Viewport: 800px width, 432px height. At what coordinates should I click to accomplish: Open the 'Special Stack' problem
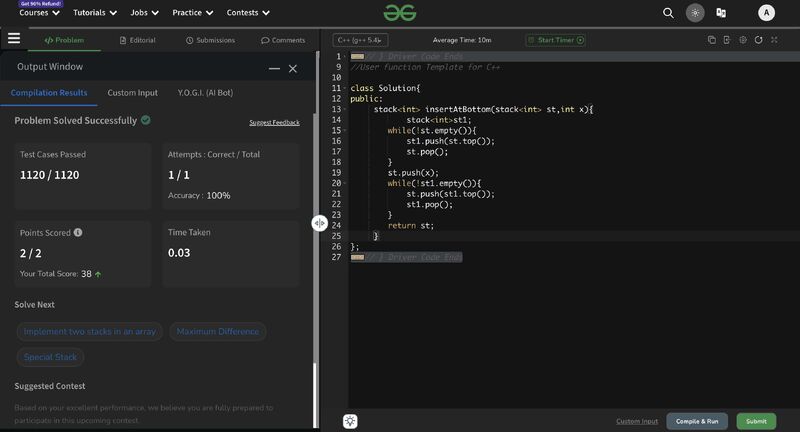pos(51,357)
